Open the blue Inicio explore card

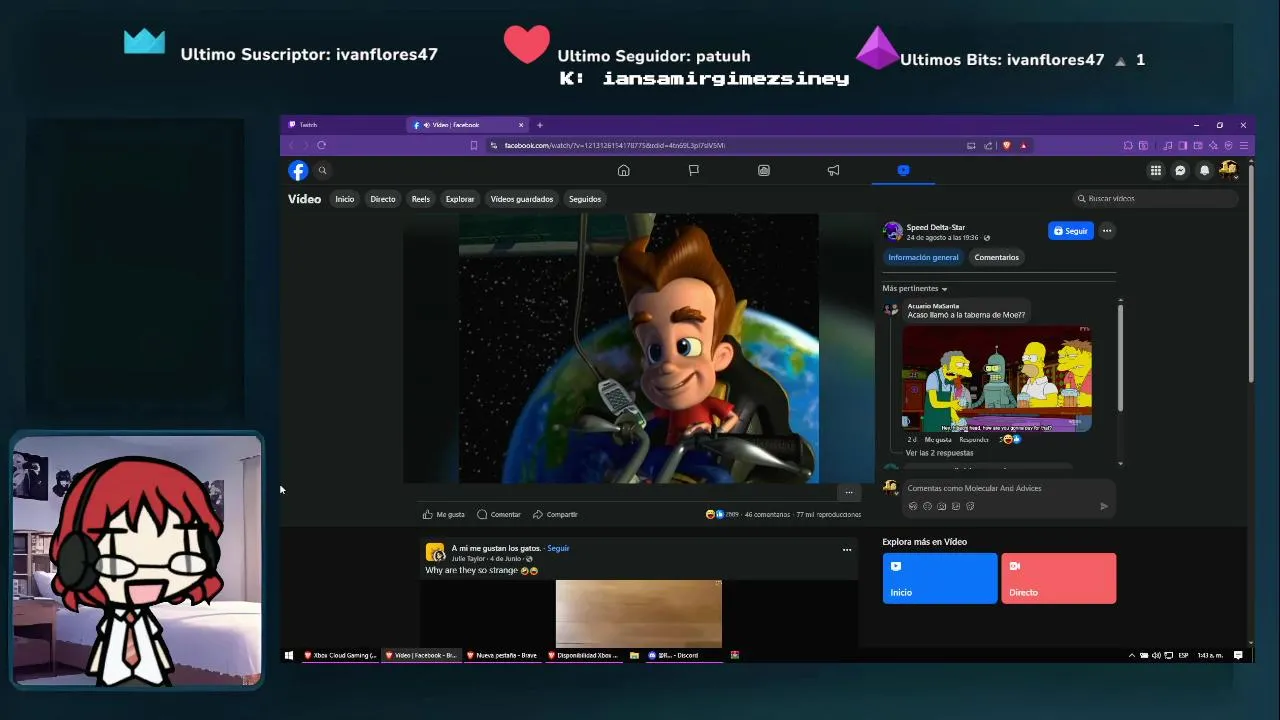[940, 578]
